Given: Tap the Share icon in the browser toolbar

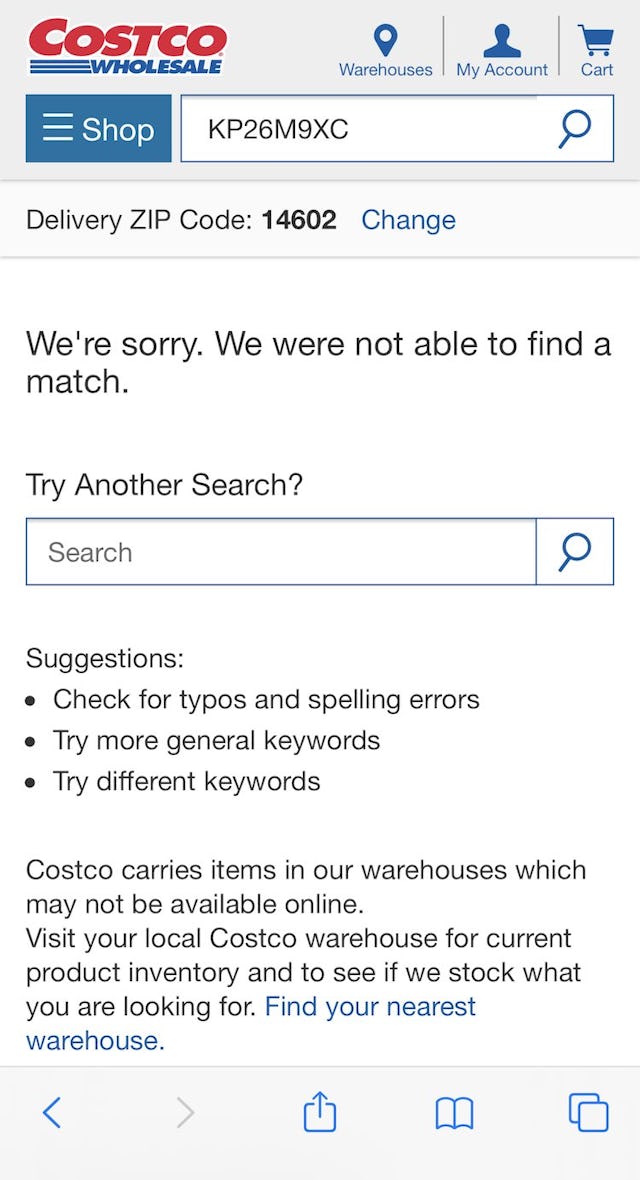Looking at the screenshot, I should click(x=319, y=1111).
